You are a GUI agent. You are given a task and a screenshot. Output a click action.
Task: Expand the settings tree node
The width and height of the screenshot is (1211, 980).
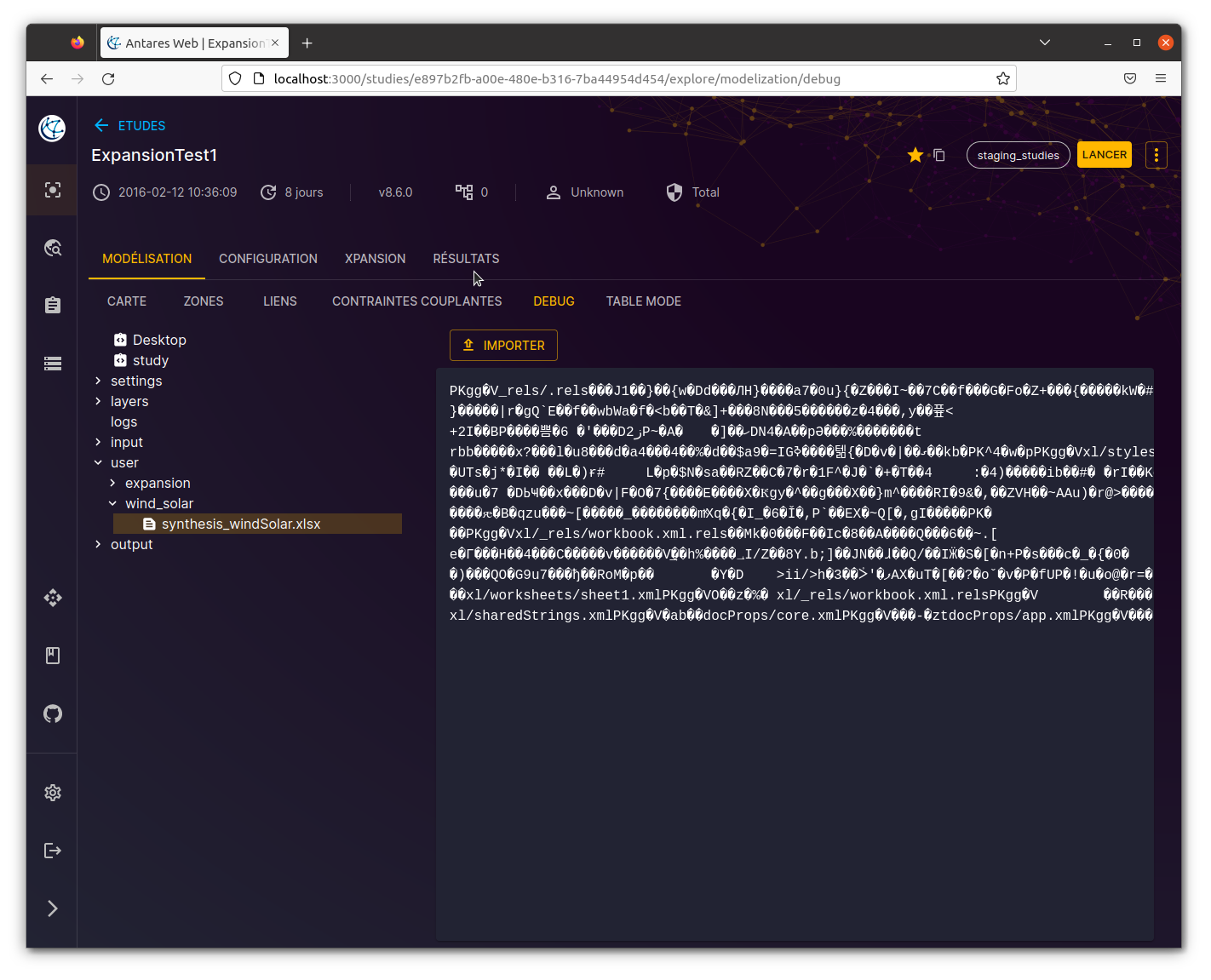point(98,381)
